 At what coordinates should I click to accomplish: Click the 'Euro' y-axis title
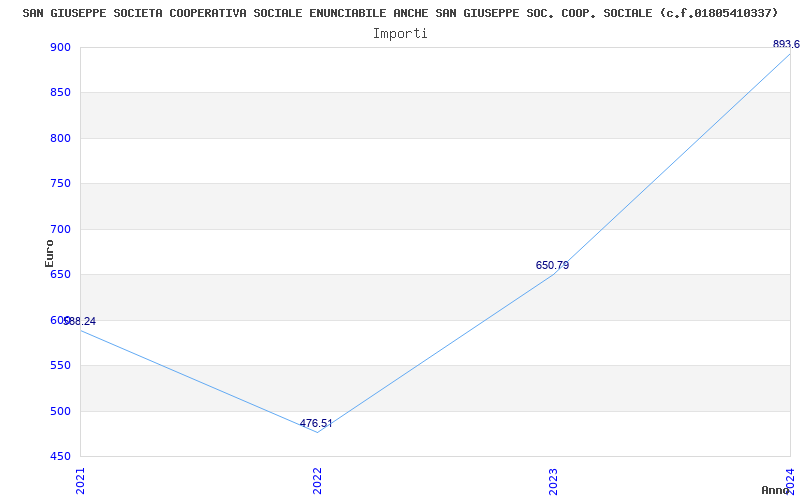tap(49, 253)
